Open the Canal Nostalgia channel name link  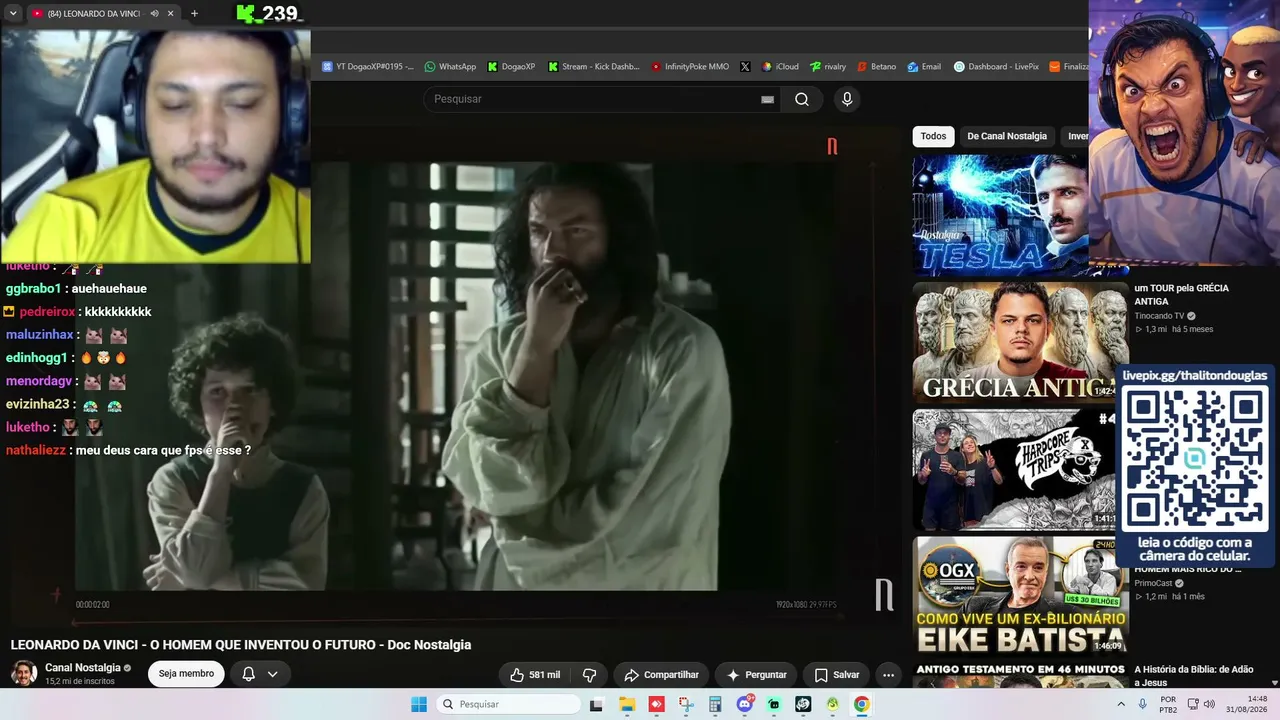83,668
